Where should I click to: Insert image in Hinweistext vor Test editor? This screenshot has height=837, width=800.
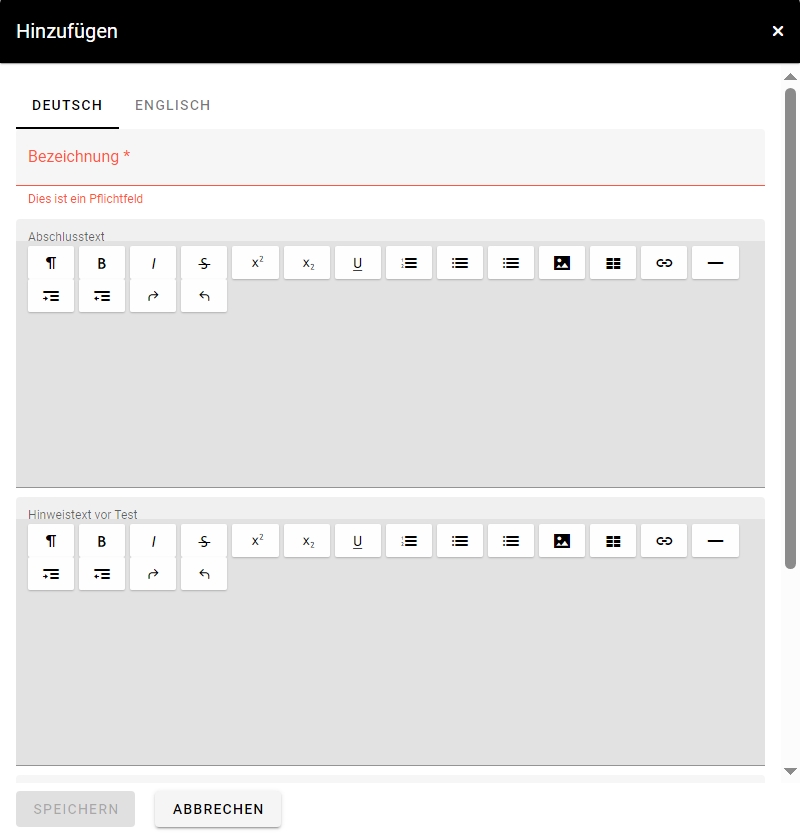point(562,541)
